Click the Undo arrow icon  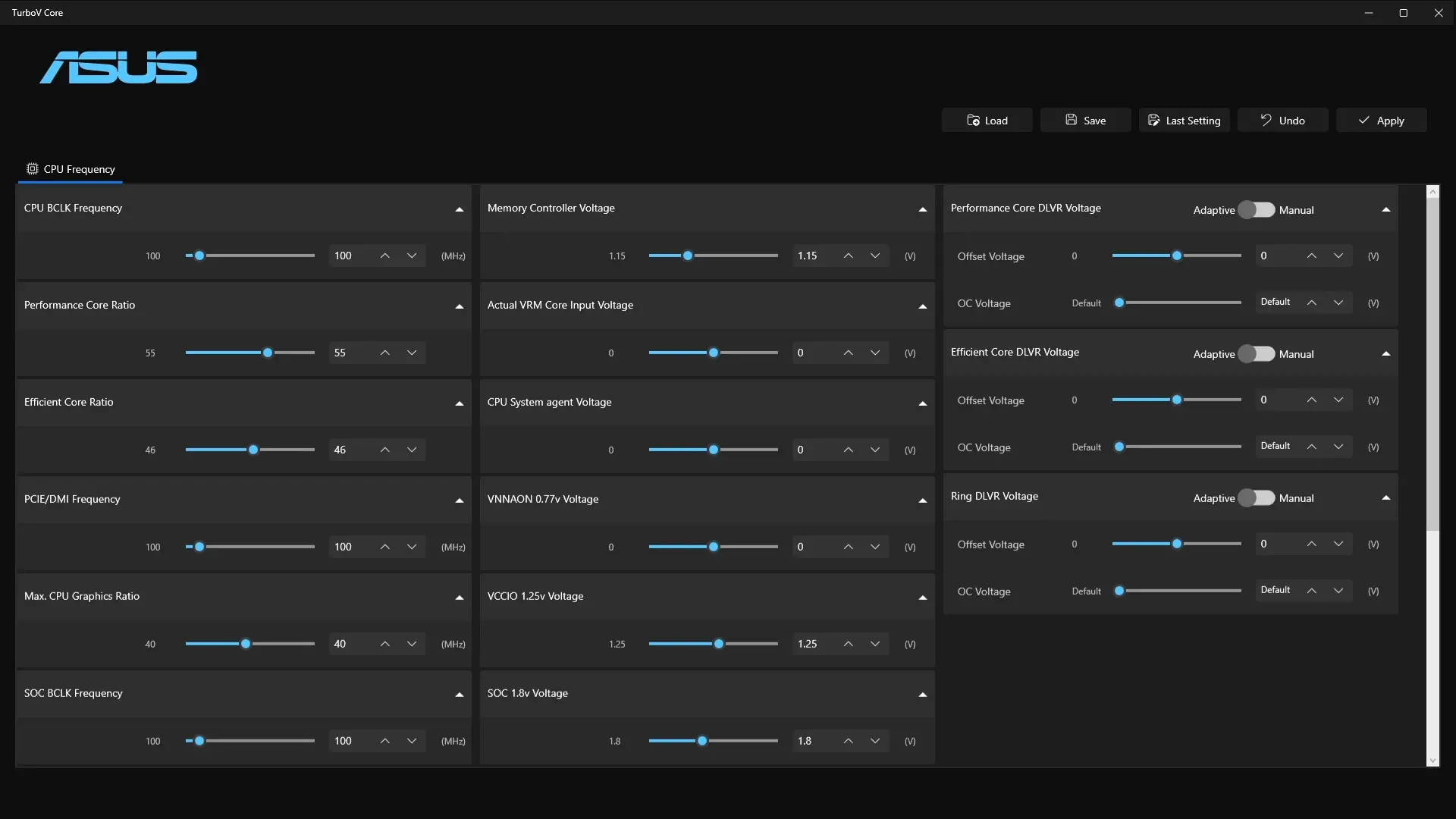click(1266, 120)
